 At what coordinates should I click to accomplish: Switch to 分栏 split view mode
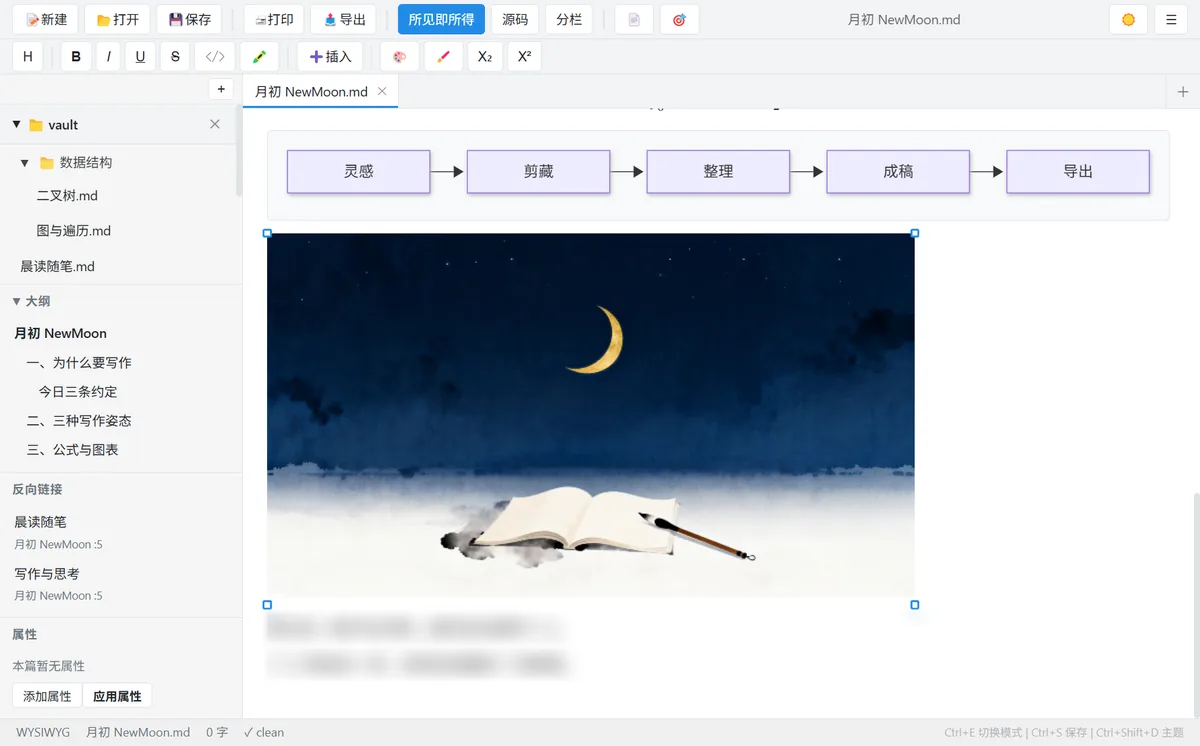pyautogui.click(x=569, y=19)
